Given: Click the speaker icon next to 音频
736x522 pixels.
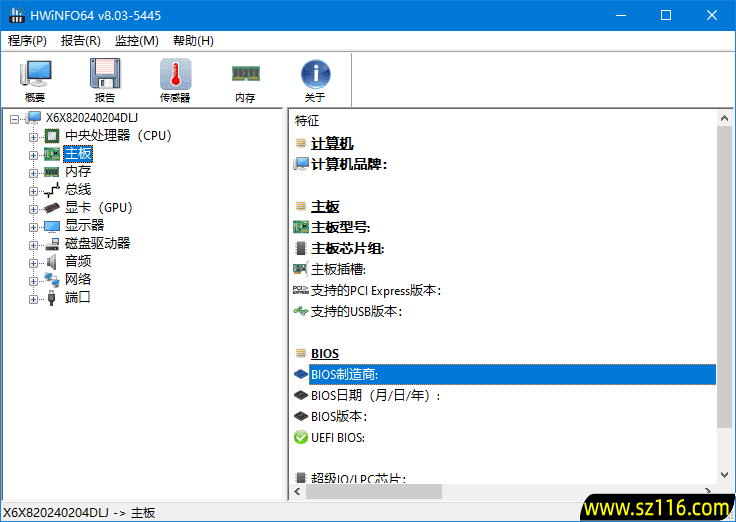Looking at the screenshot, I should coord(52,261).
